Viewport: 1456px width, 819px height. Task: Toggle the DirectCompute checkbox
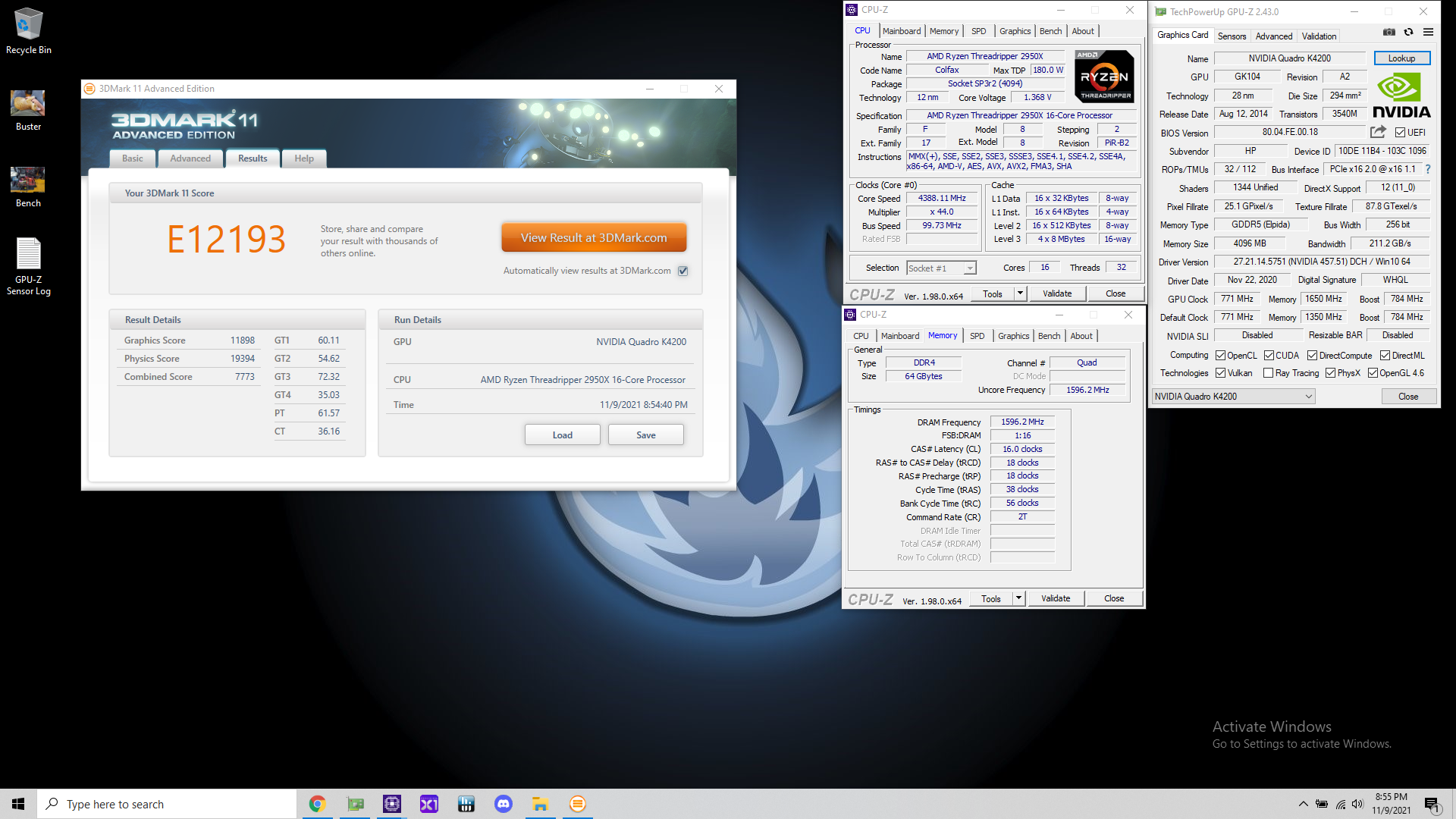[1312, 355]
